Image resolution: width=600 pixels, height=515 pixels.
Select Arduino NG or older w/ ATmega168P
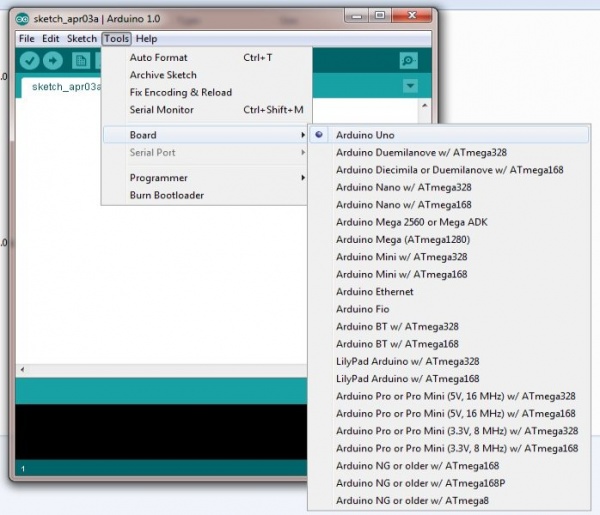click(449, 483)
